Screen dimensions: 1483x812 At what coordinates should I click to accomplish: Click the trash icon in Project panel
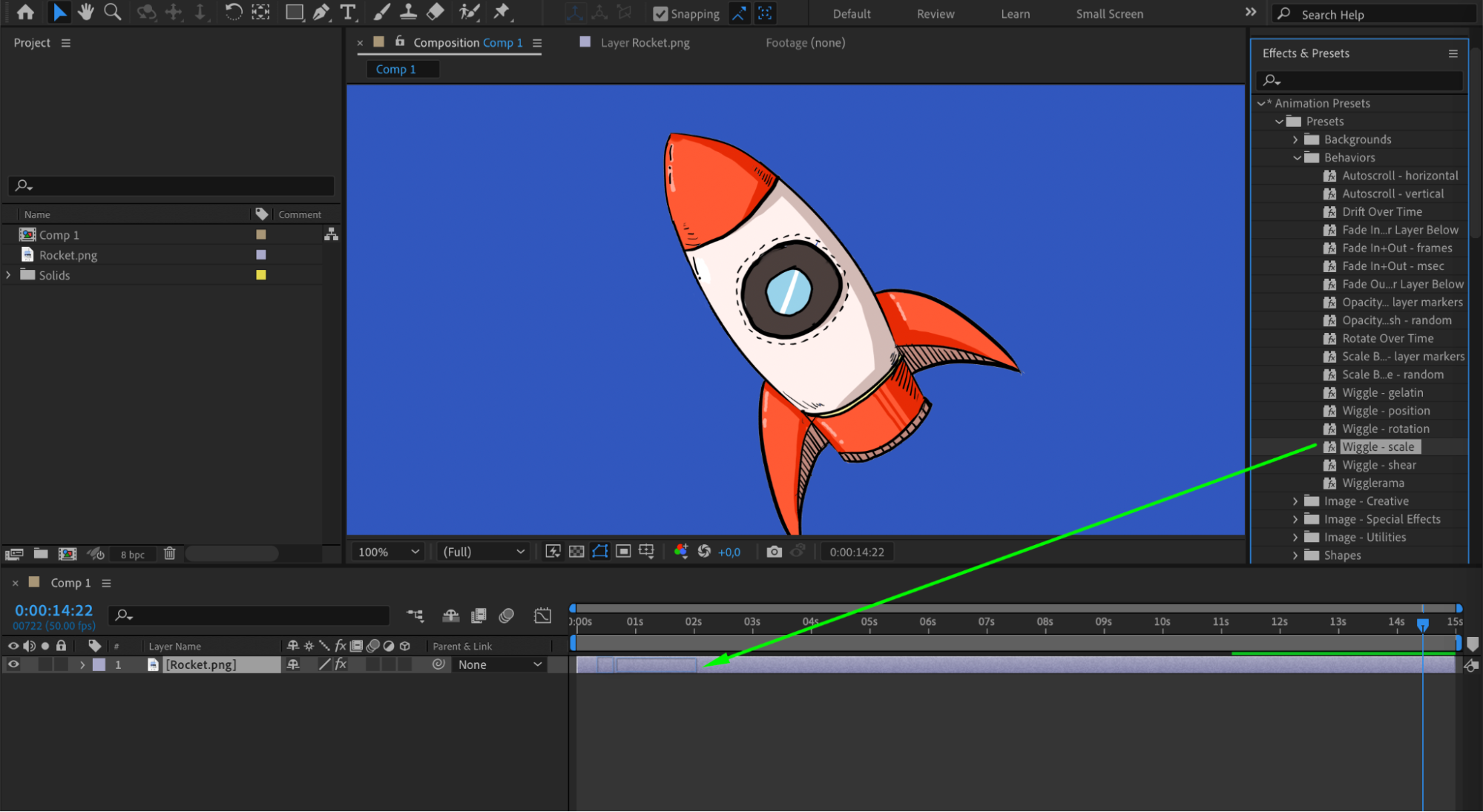point(169,554)
